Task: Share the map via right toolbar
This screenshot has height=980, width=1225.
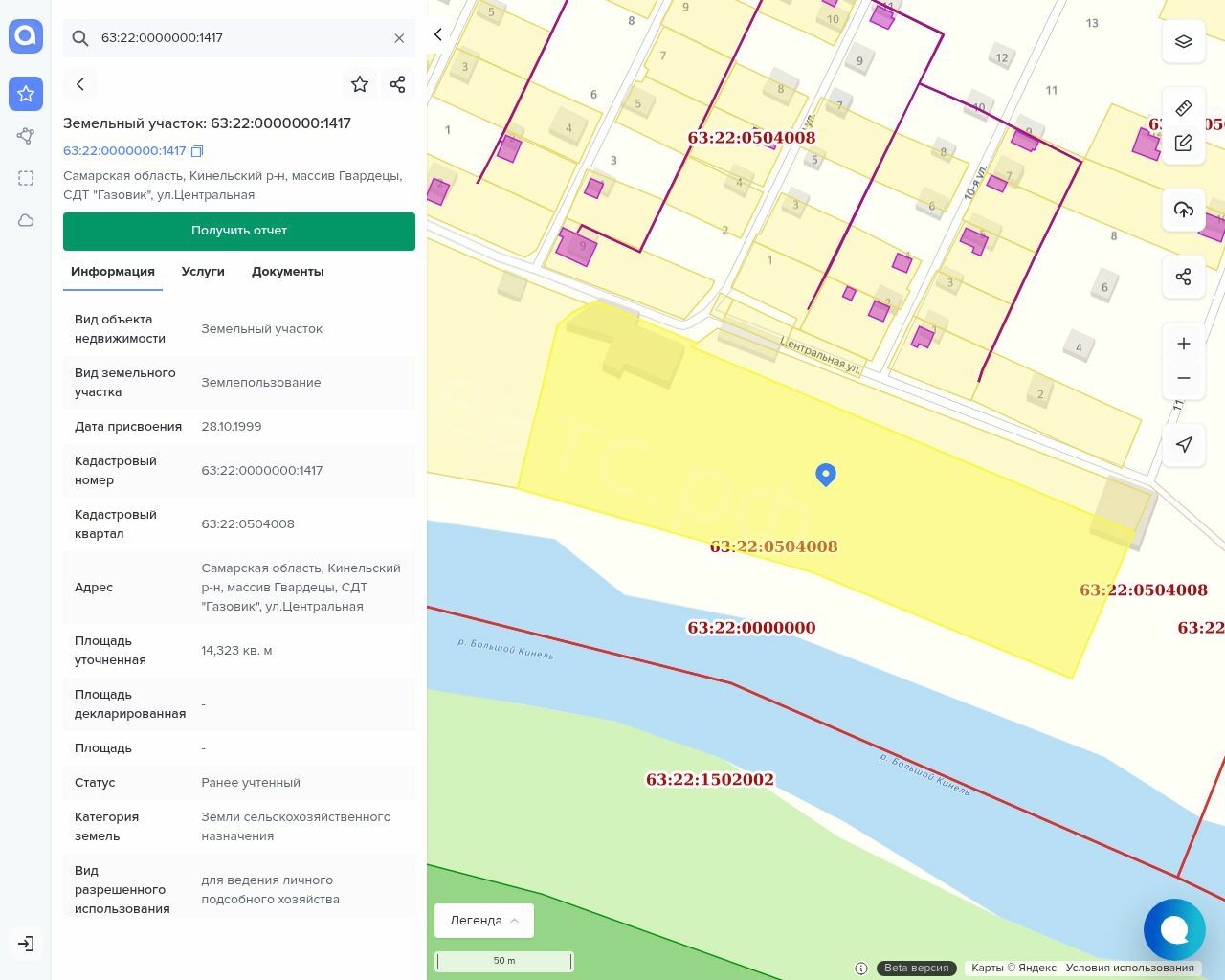Action: point(1183,277)
